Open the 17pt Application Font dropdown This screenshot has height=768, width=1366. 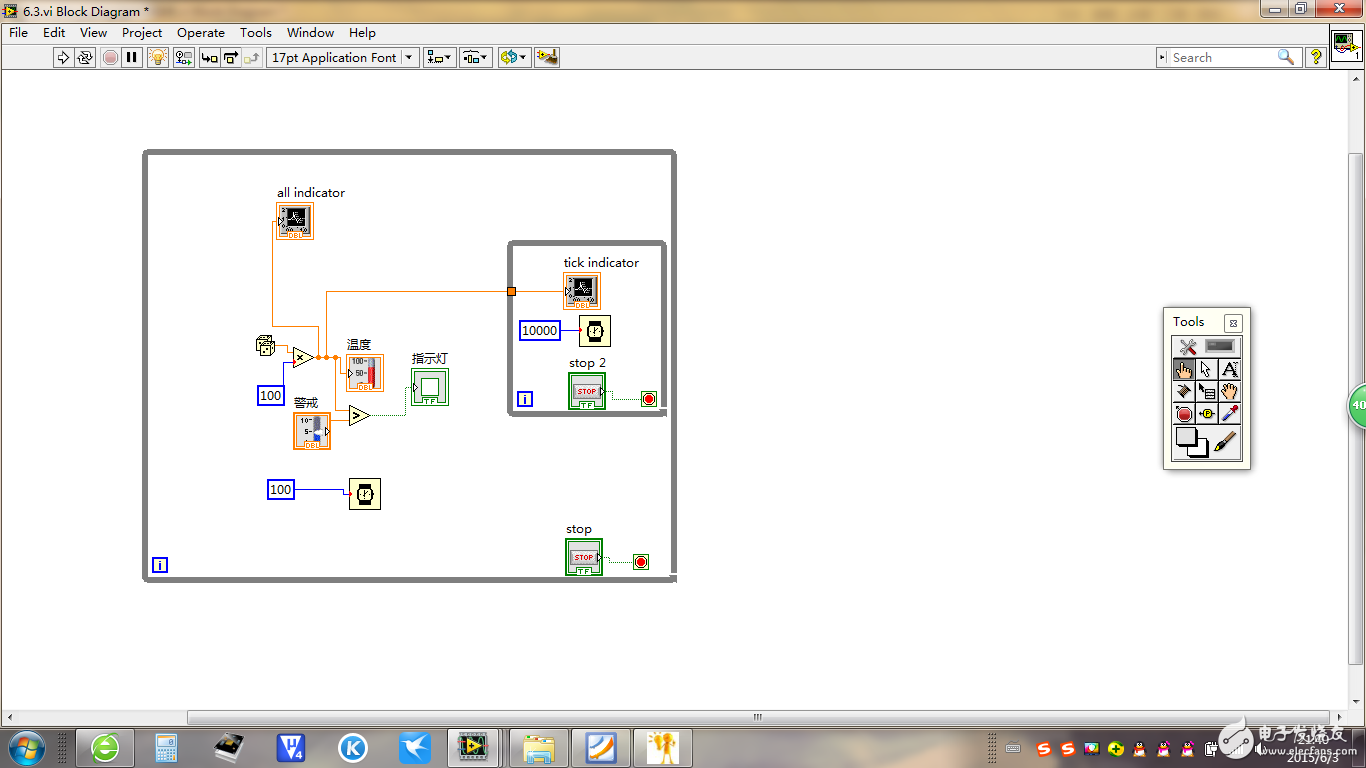343,58
